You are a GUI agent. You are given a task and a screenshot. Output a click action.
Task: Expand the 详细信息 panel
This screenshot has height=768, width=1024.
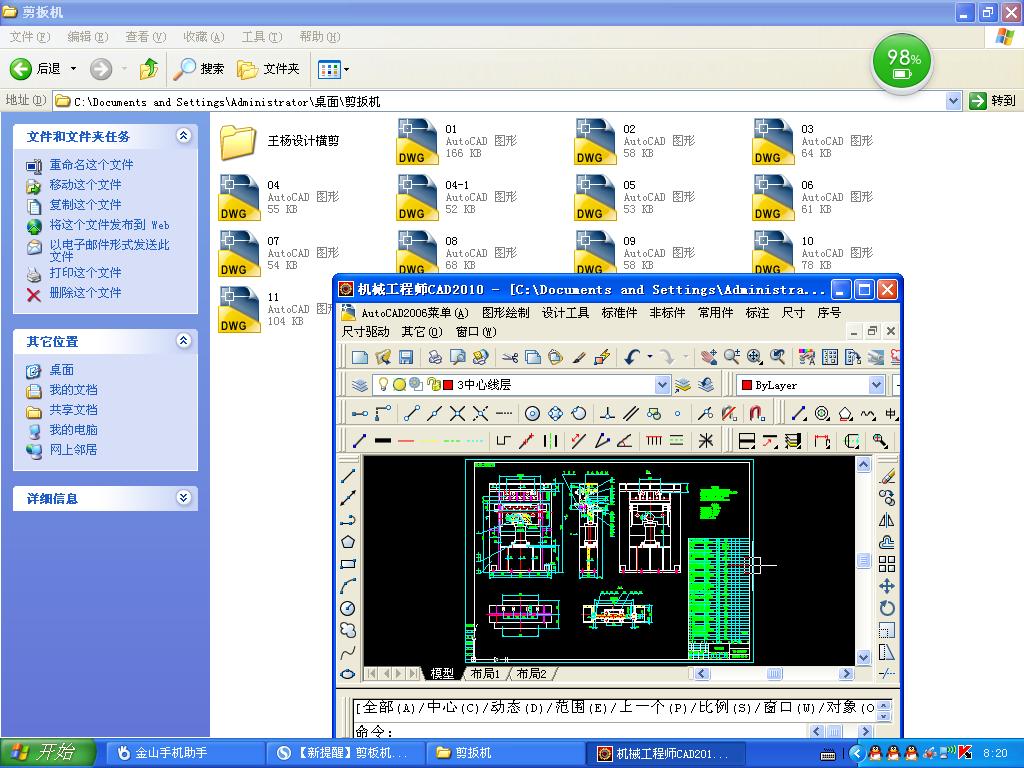click(183, 498)
